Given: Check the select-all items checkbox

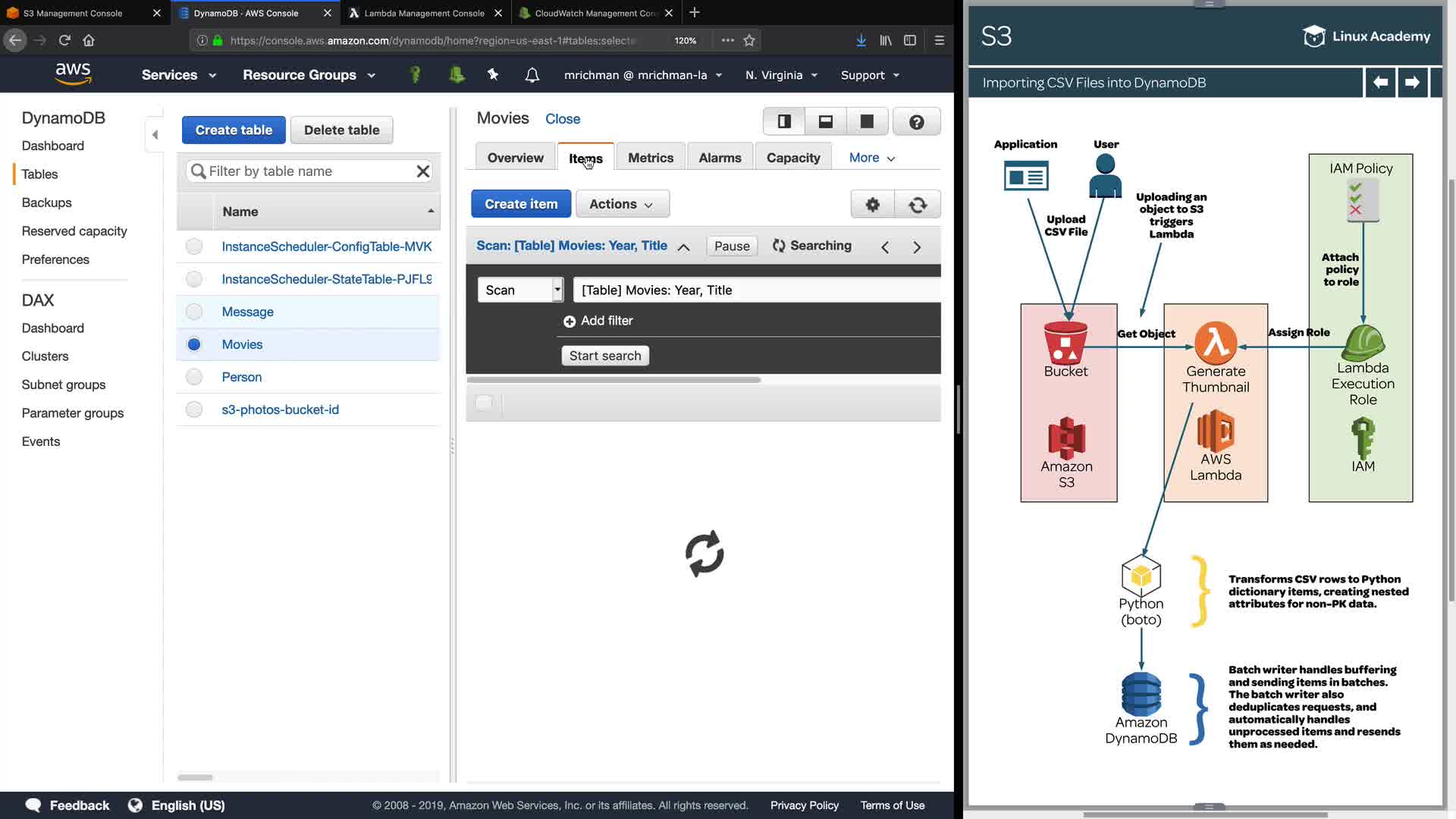Looking at the screenshot, I should 484,403.
